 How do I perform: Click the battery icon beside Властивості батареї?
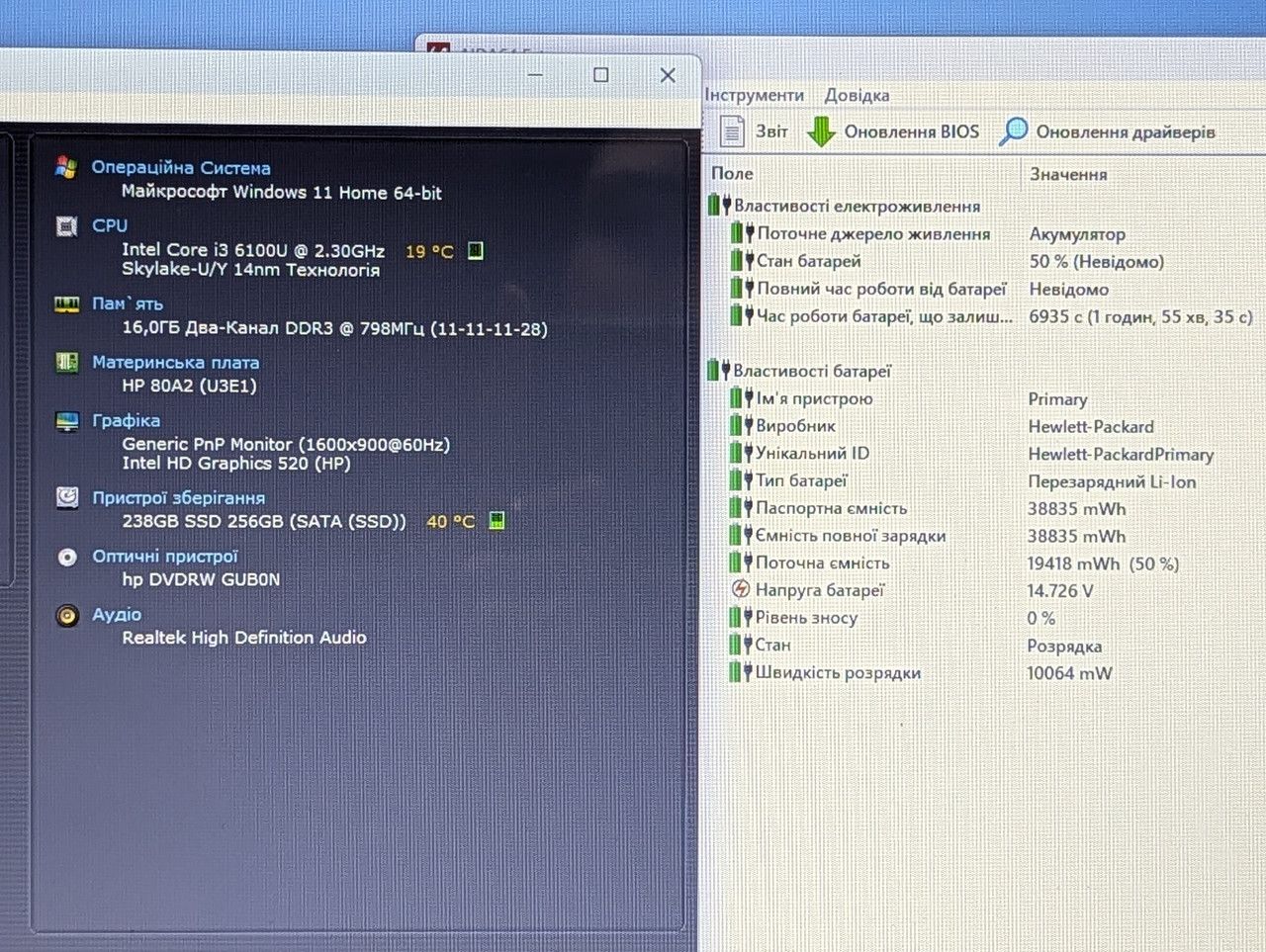pyautogui.click(x=719, y=371)
